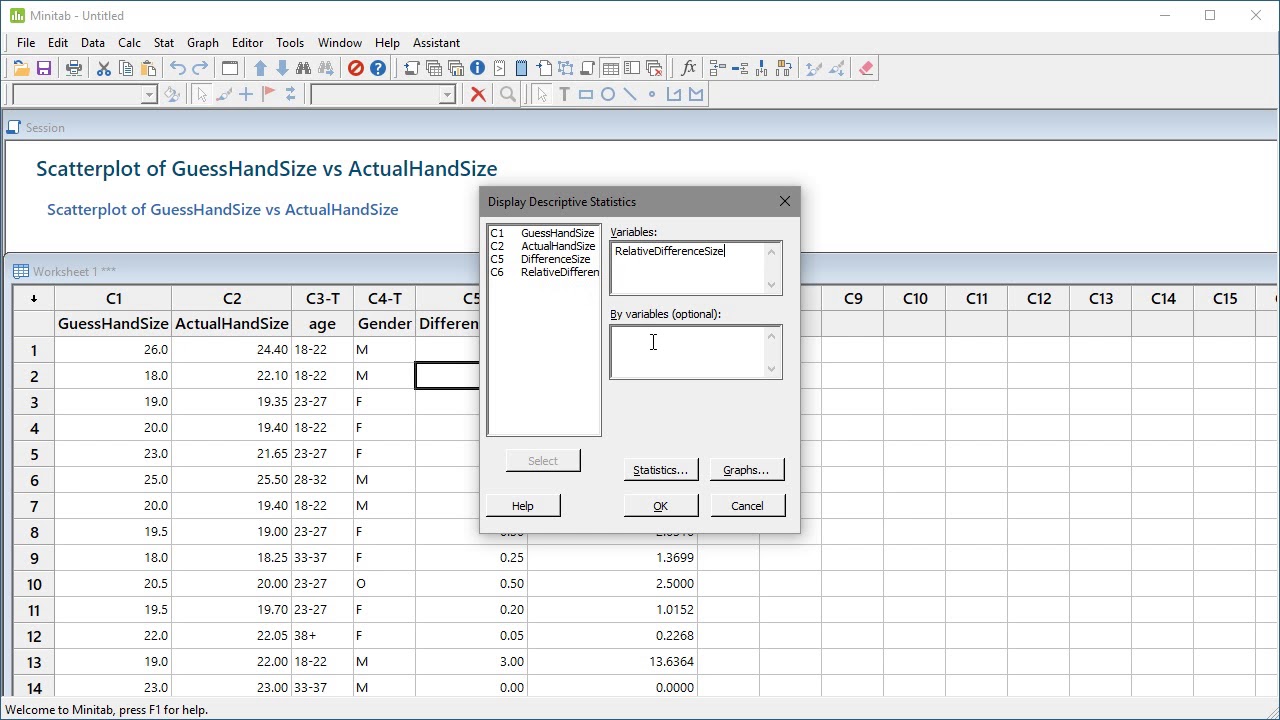Screen dimensions: 1280x720
Task: Click the red Cancel icon
Action: pyautogui.click(x=356, y=69)
